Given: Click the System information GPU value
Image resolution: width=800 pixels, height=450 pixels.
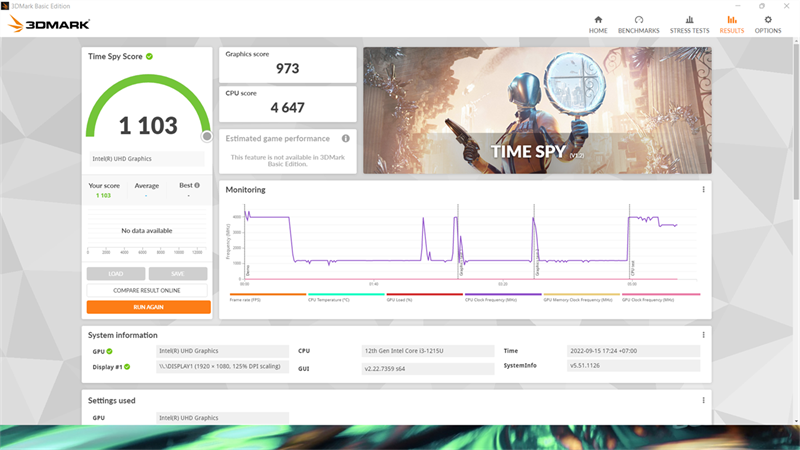Looking at the screenshot, I should [x=222, y=351].
